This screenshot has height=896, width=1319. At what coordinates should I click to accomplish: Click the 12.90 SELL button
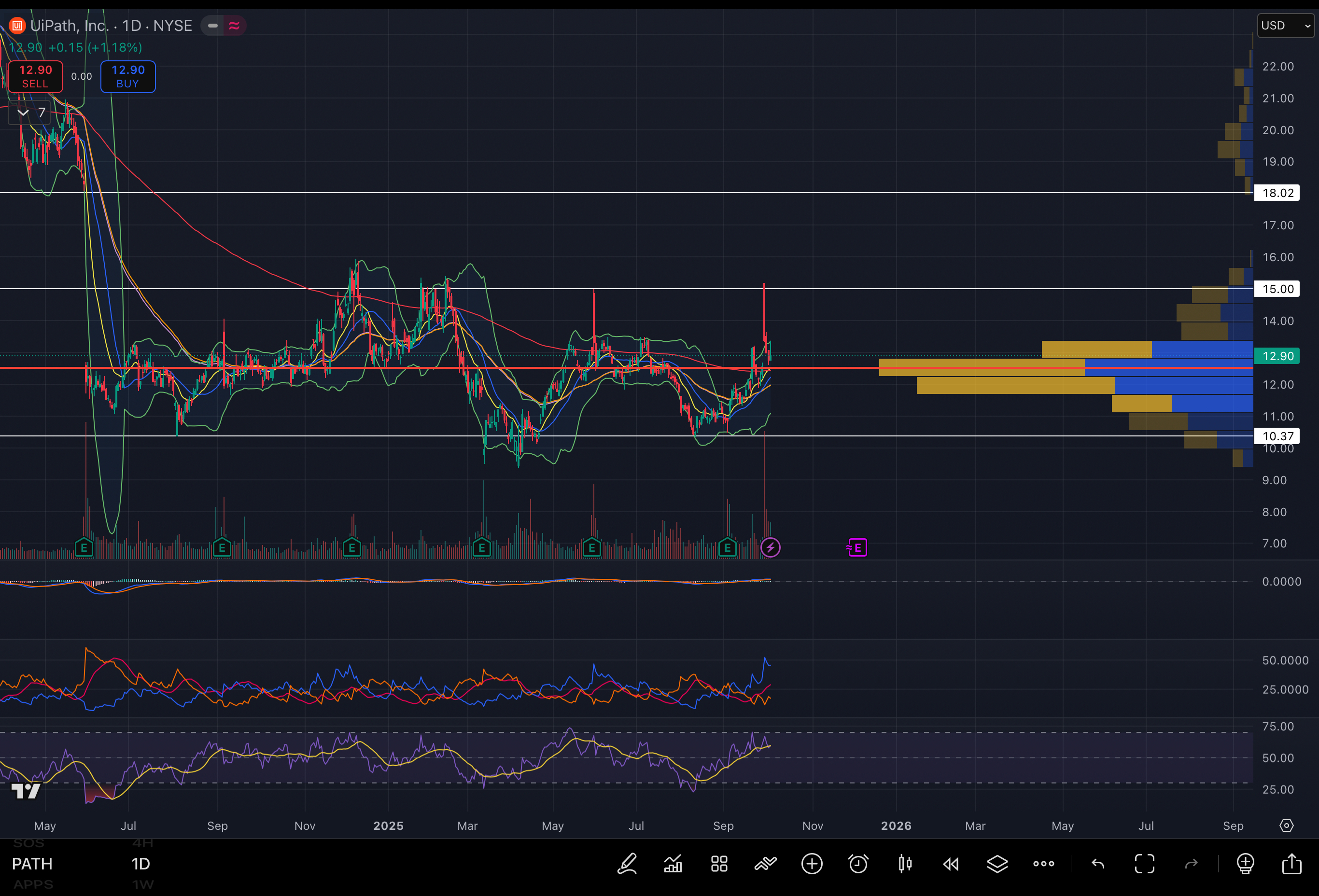tap(35, 76)
